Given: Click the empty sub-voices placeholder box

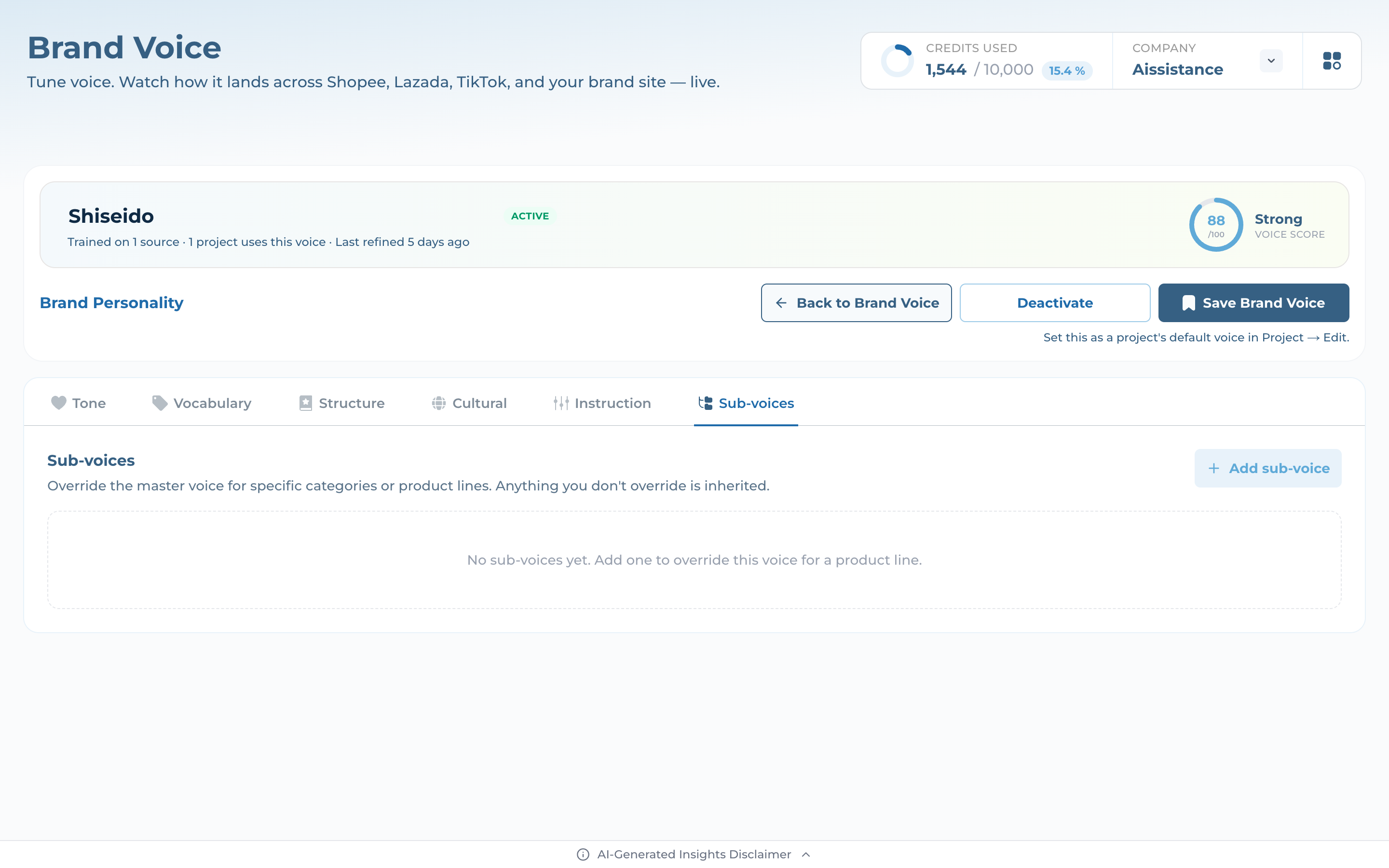Looking at the screenshot, I should point(694,560).
